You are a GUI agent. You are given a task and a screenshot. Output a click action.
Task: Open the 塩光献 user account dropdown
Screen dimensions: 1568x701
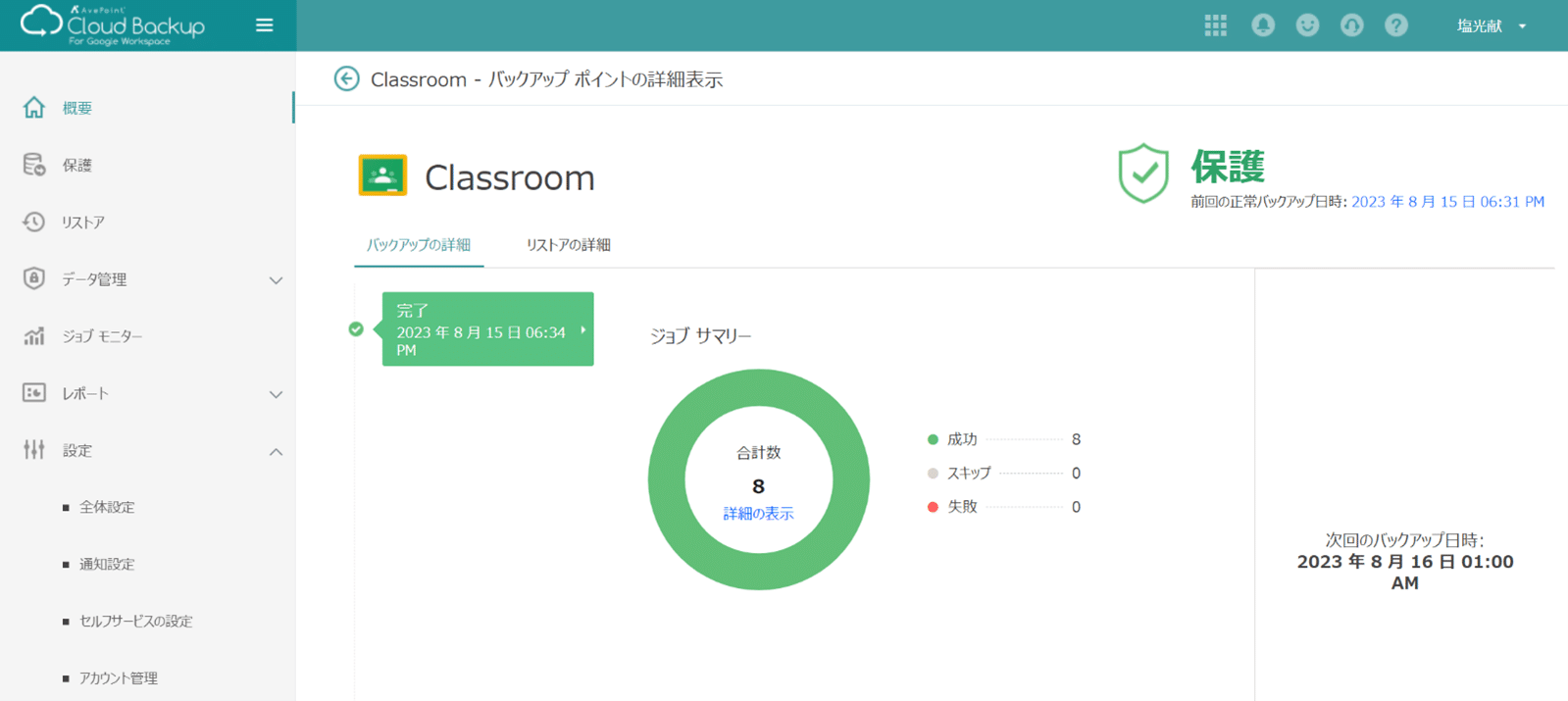(x=1492, y=26)
